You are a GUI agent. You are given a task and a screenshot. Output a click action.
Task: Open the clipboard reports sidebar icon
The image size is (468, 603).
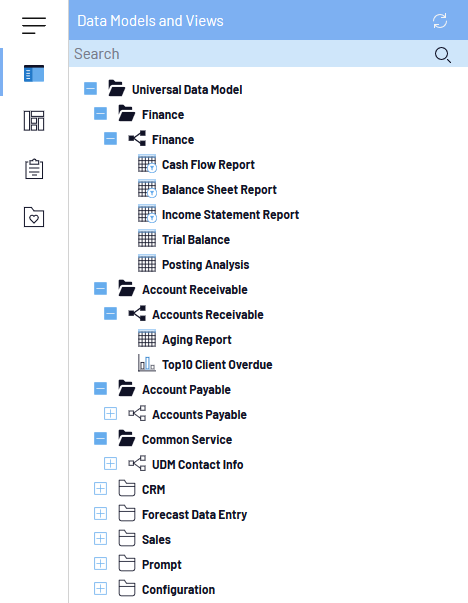[34, 169]
